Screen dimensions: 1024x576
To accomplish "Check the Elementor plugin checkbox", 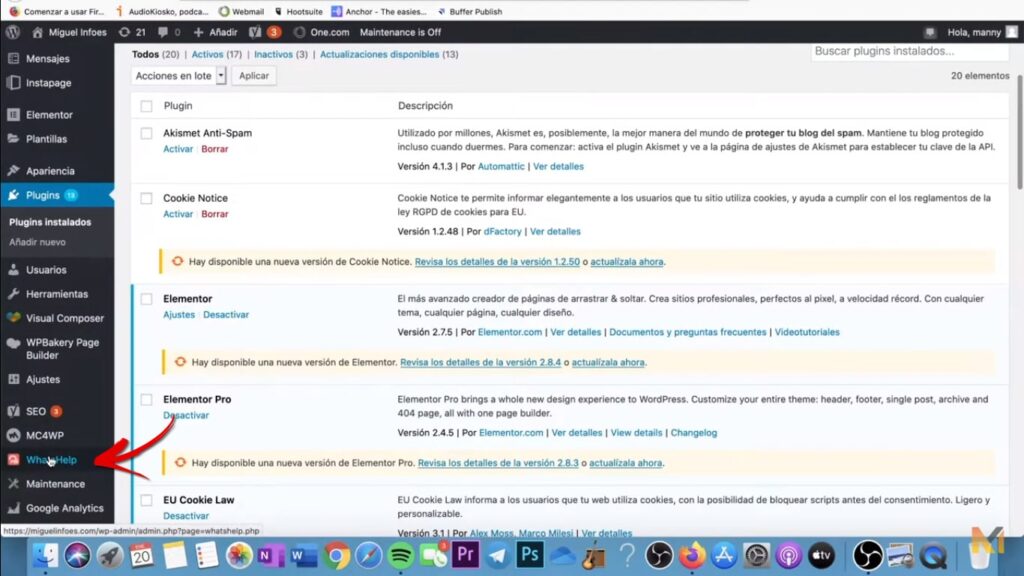I will coord(146,299).
